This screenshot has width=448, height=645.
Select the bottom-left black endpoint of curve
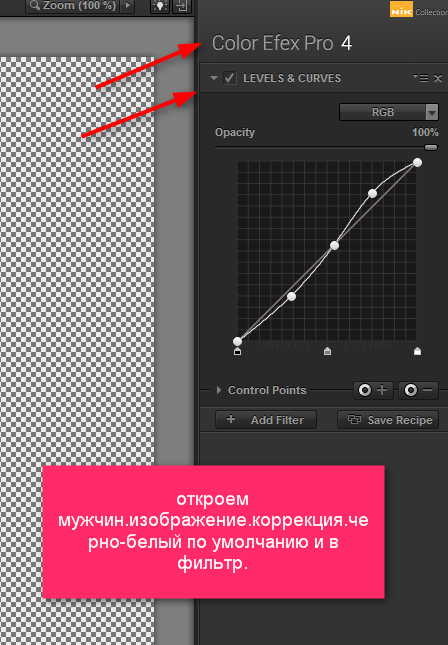coord(237,341)
